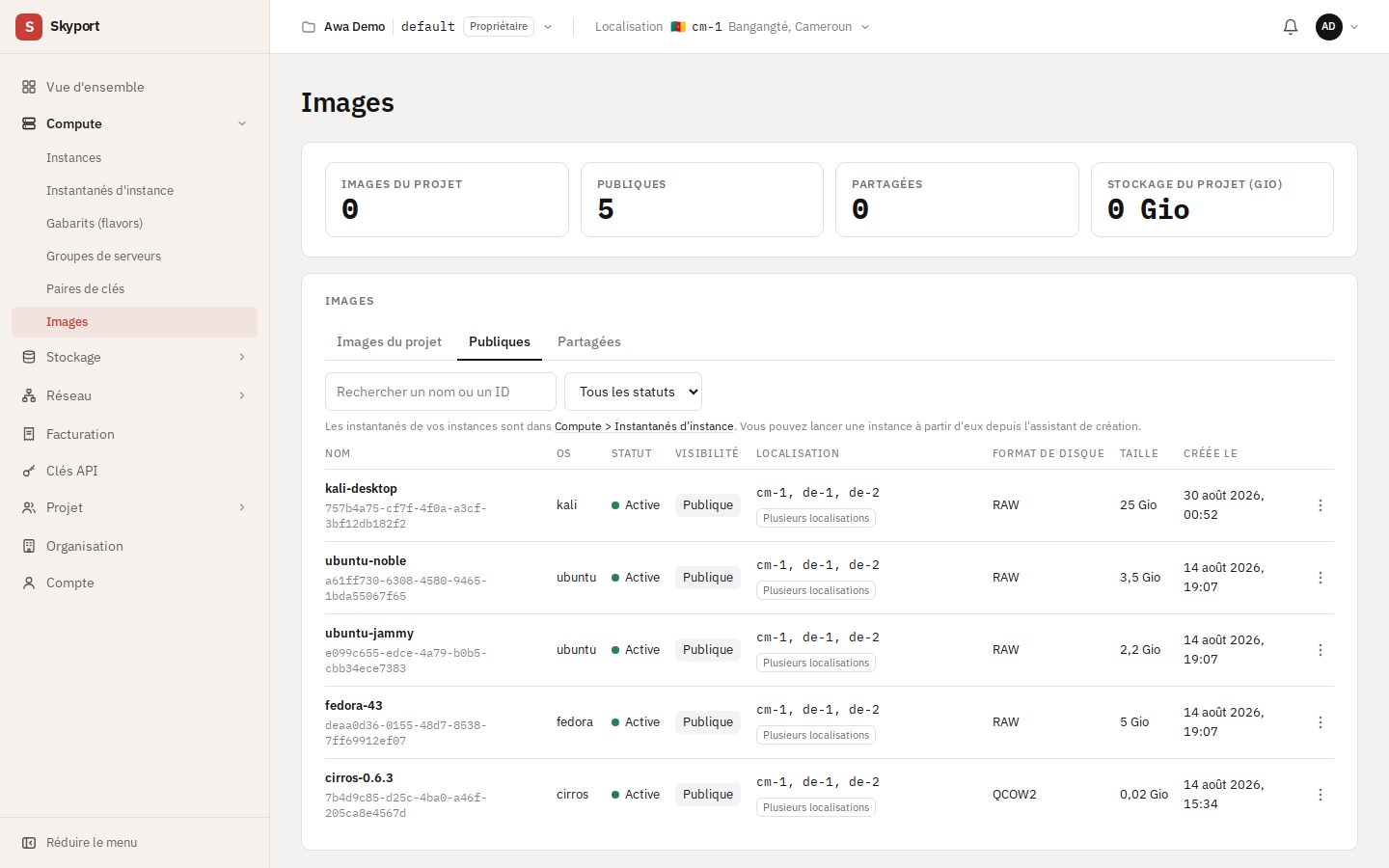1389x868 pixels.
Task: Click the Clés API key icon
Action: coord(29,471)
